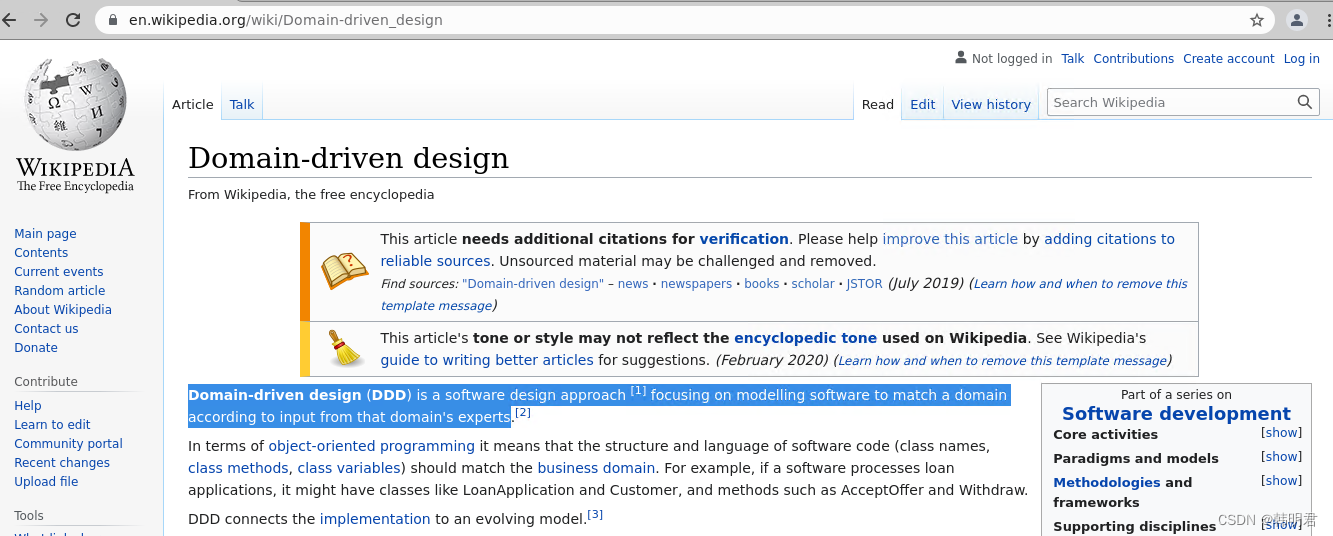Click the Domain-driven design page heading
1333x536 pixels.
pyautogui.click(x=348, y=158)
